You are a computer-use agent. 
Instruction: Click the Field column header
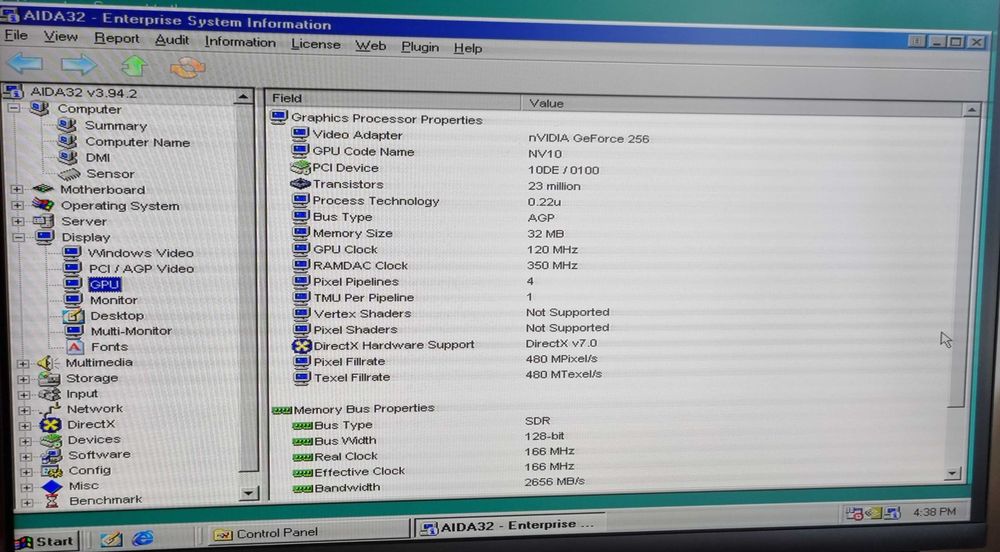[393, 98]
